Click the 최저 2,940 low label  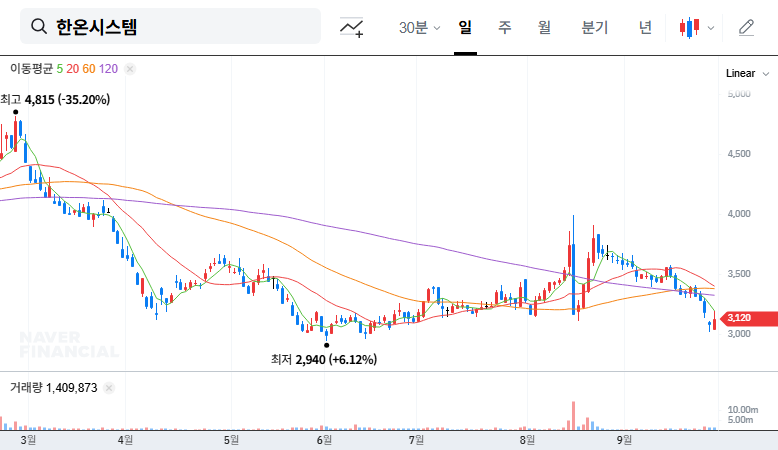324,359
